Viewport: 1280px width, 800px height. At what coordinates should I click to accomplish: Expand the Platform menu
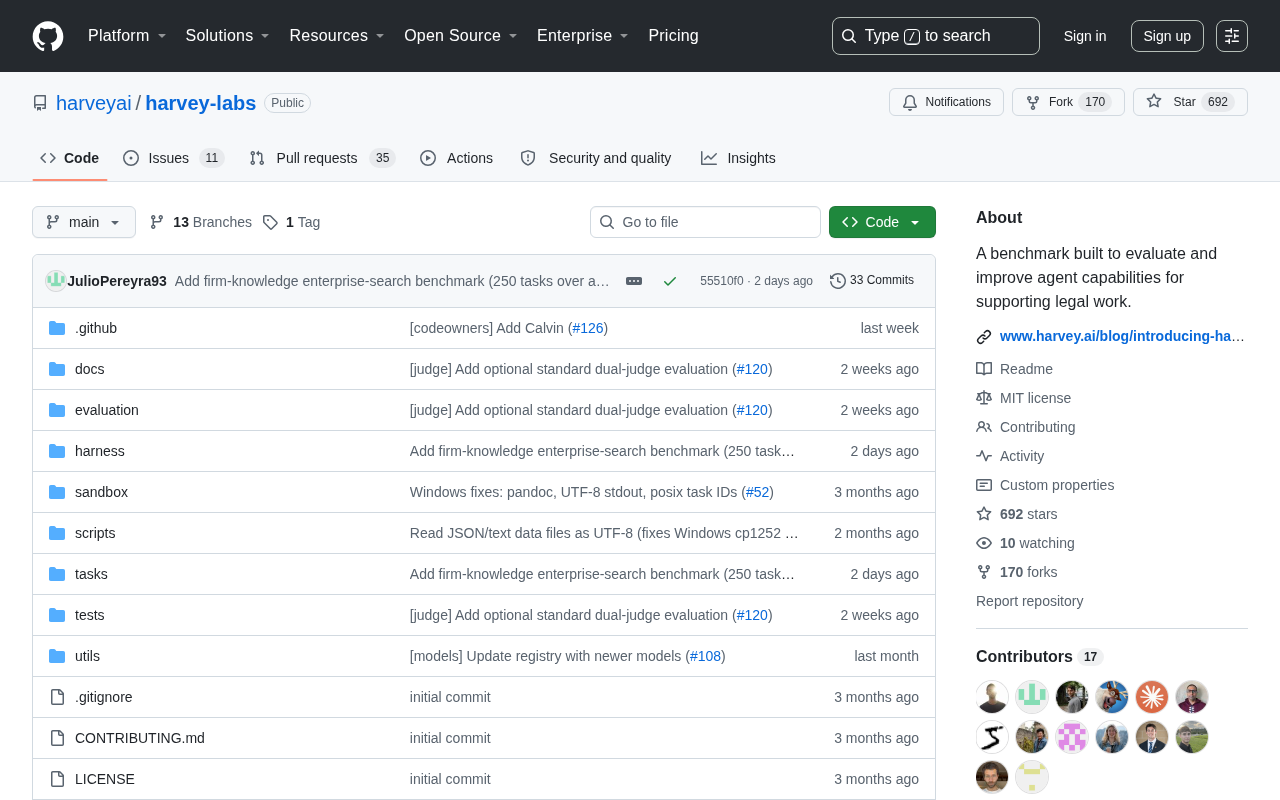(127, 36)
